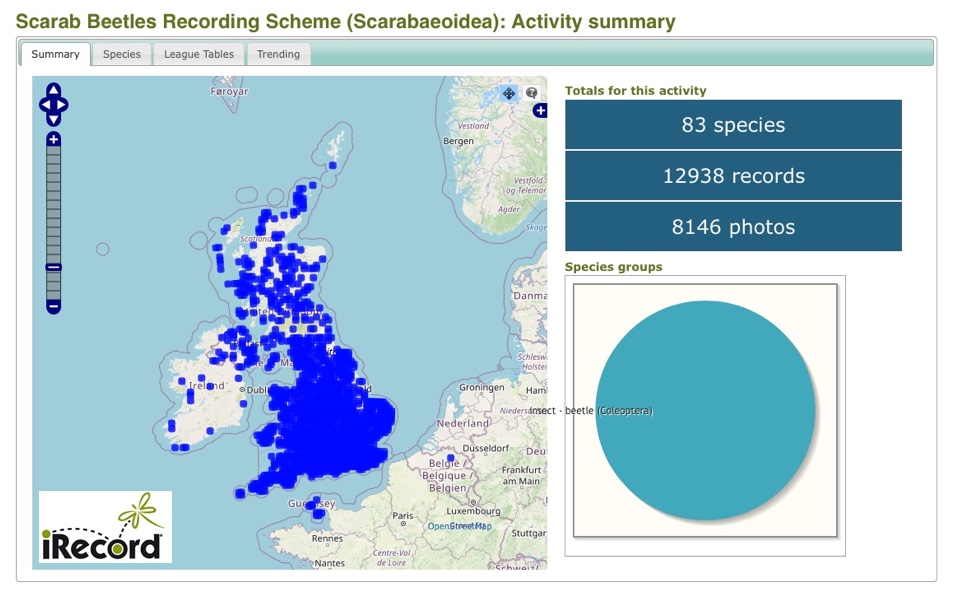
Task: Pan the map west with left arrow
Action: 44,104
